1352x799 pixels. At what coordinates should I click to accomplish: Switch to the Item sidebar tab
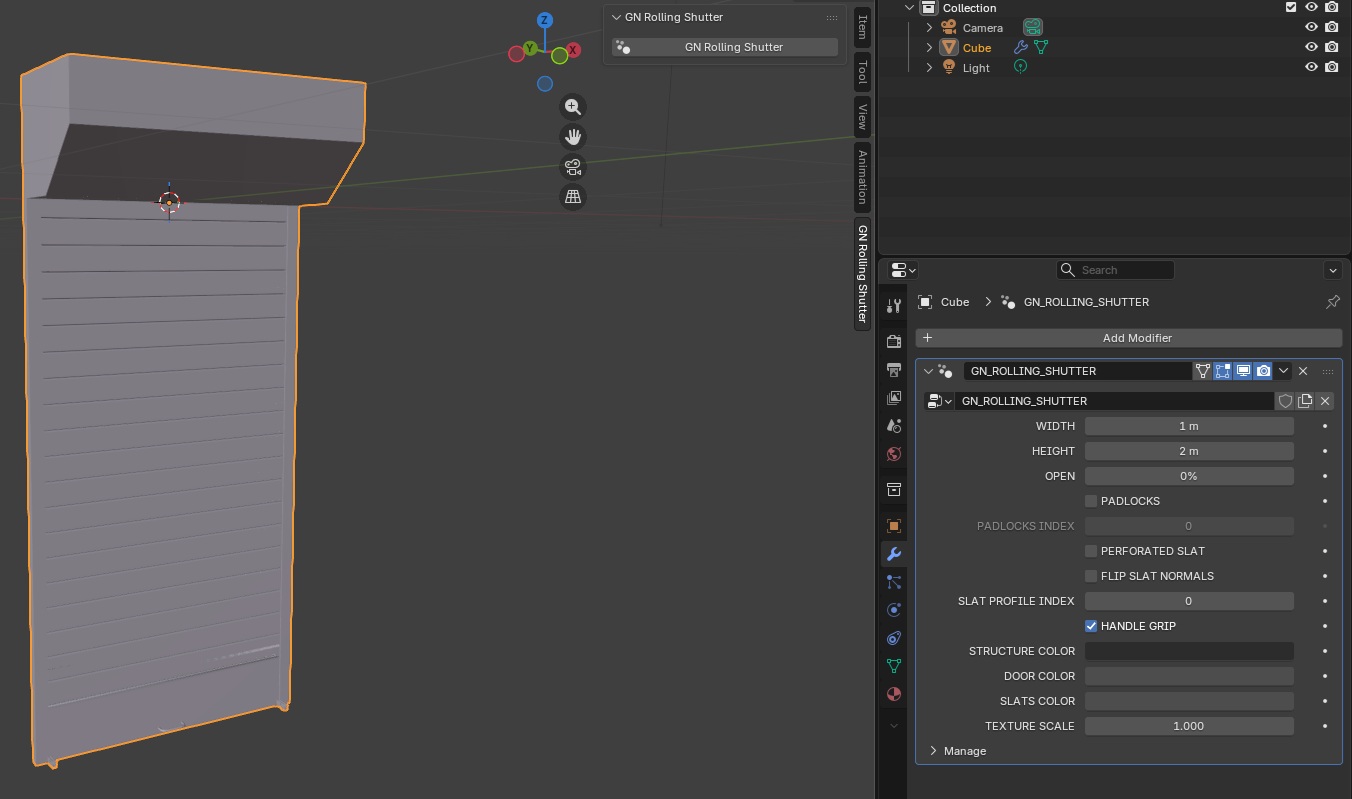tap(862, 26)
